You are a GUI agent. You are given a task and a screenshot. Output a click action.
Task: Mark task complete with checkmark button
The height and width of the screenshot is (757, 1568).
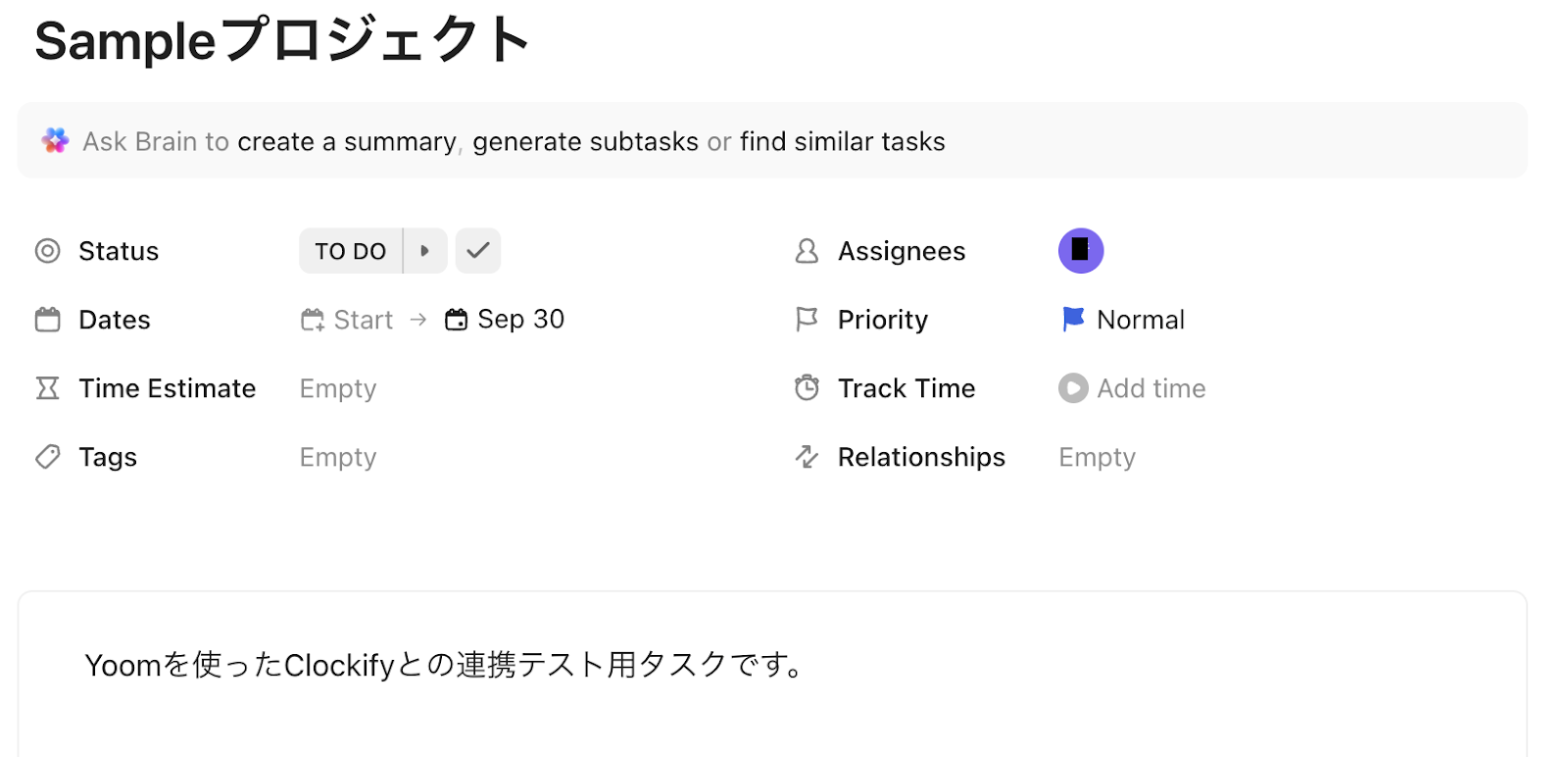click(x=478, y=251)
